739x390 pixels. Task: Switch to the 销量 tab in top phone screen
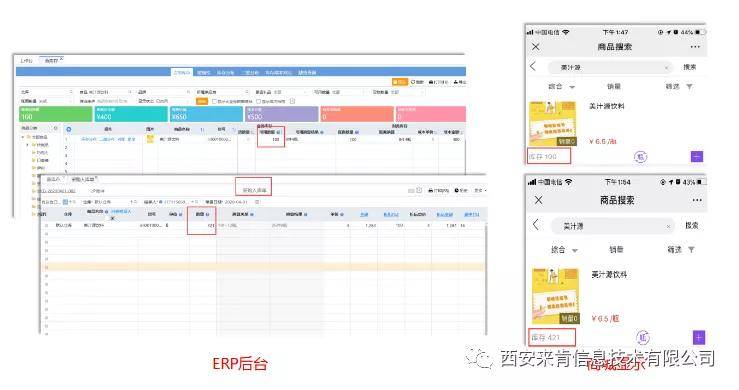(614, 86)
